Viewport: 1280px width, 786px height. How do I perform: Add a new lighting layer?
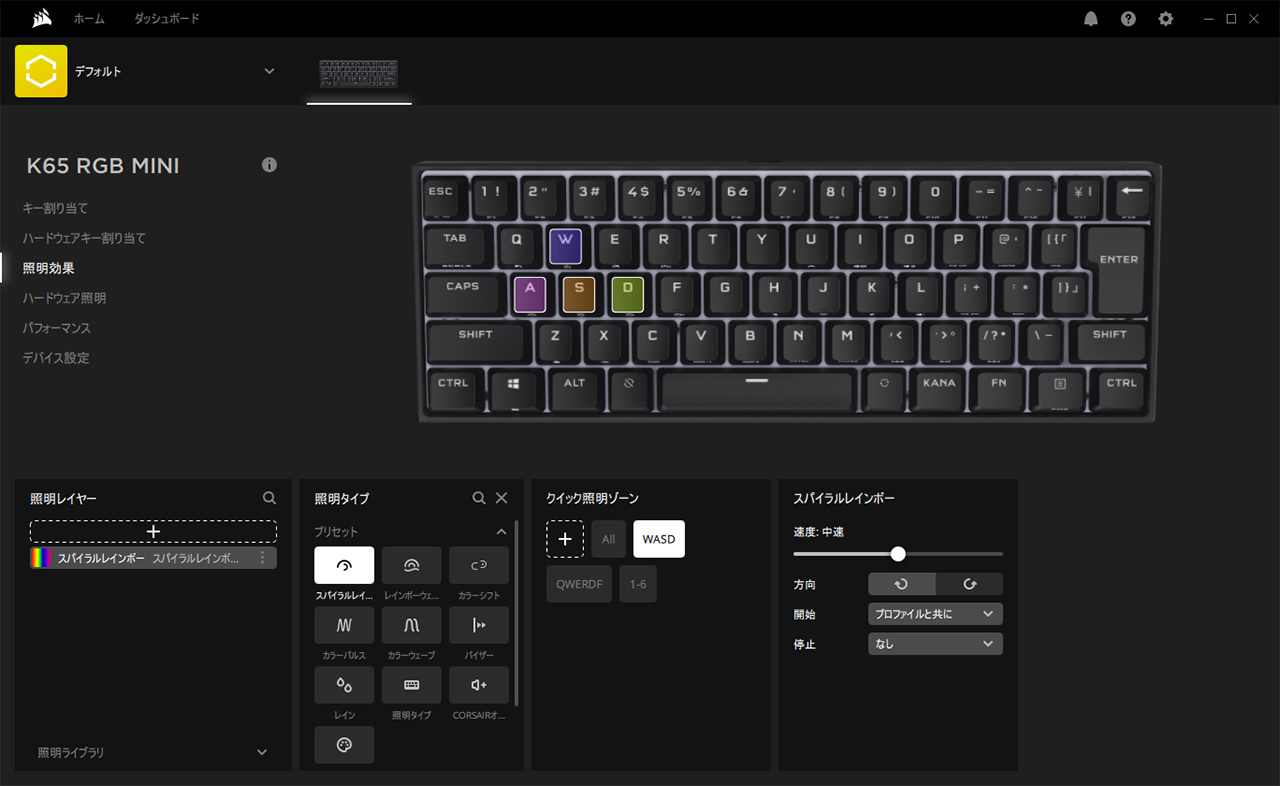tap(153, 532)
